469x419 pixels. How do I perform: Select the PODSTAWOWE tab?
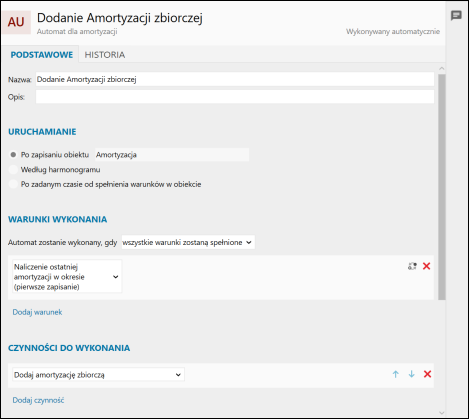(42, 55)
